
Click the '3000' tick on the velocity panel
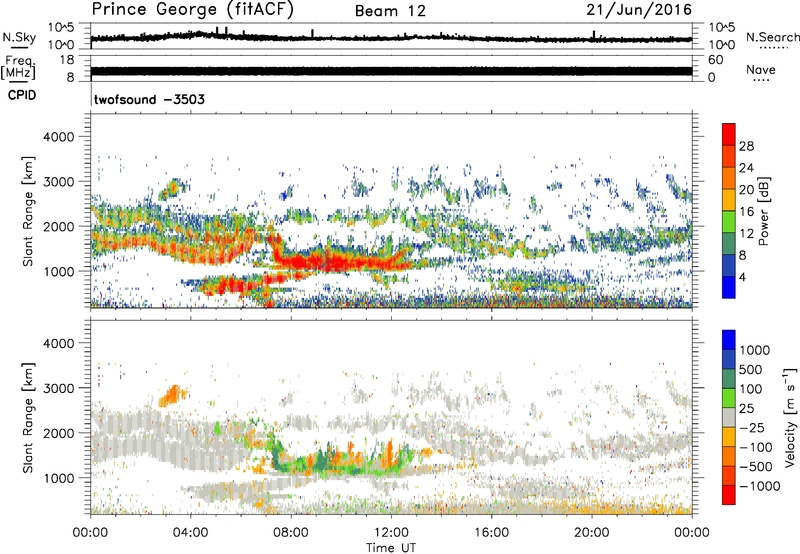(x=58, y=388)
